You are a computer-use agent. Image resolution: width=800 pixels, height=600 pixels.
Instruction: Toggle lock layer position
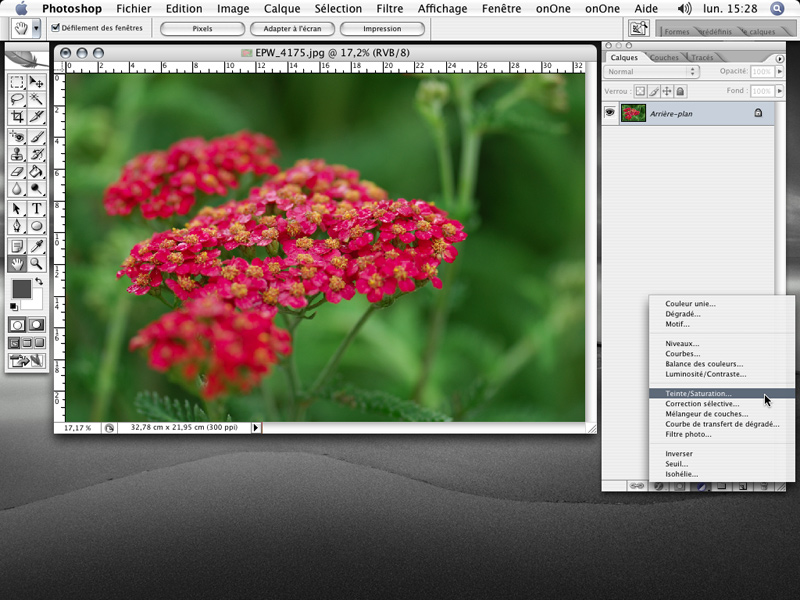[x=667, y=91]
